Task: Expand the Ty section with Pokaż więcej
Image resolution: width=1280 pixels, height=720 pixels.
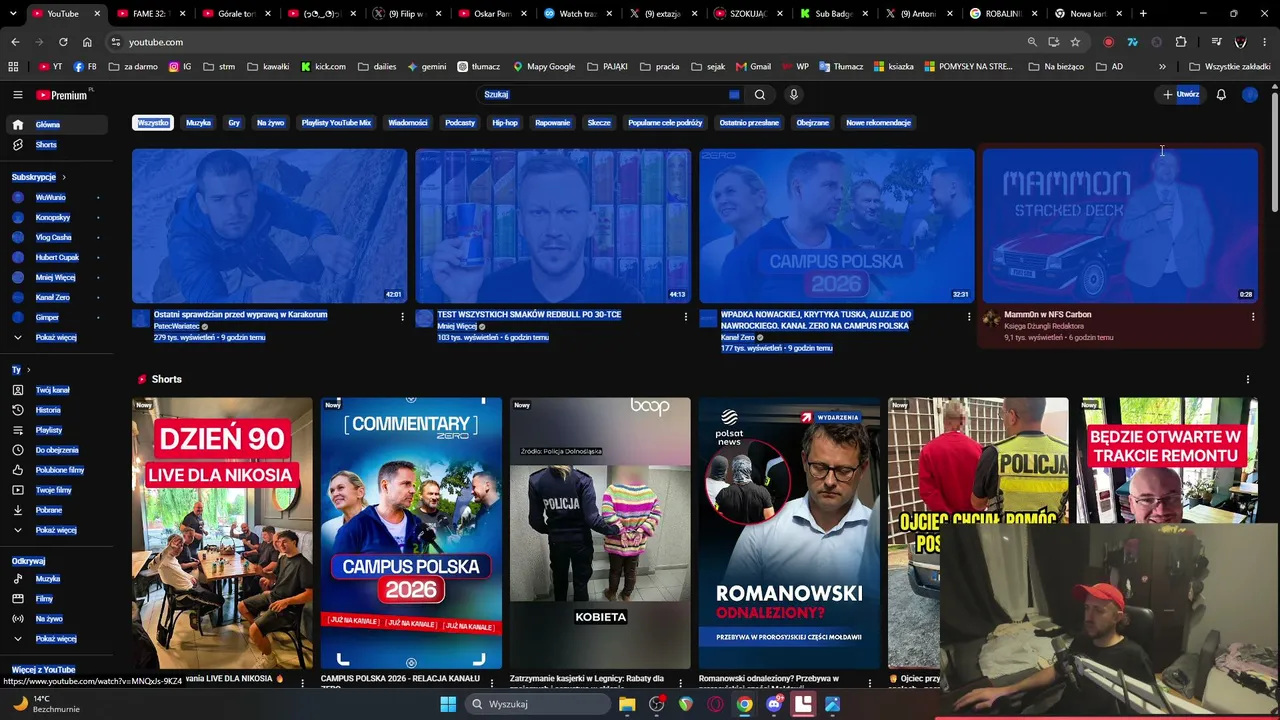Action: point(56,530)
